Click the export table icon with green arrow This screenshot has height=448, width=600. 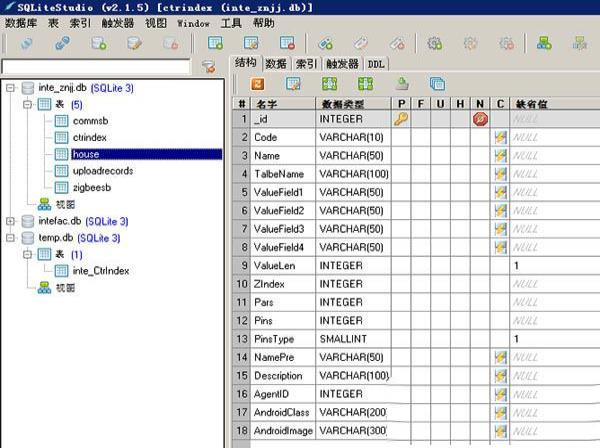coord(402,84)
